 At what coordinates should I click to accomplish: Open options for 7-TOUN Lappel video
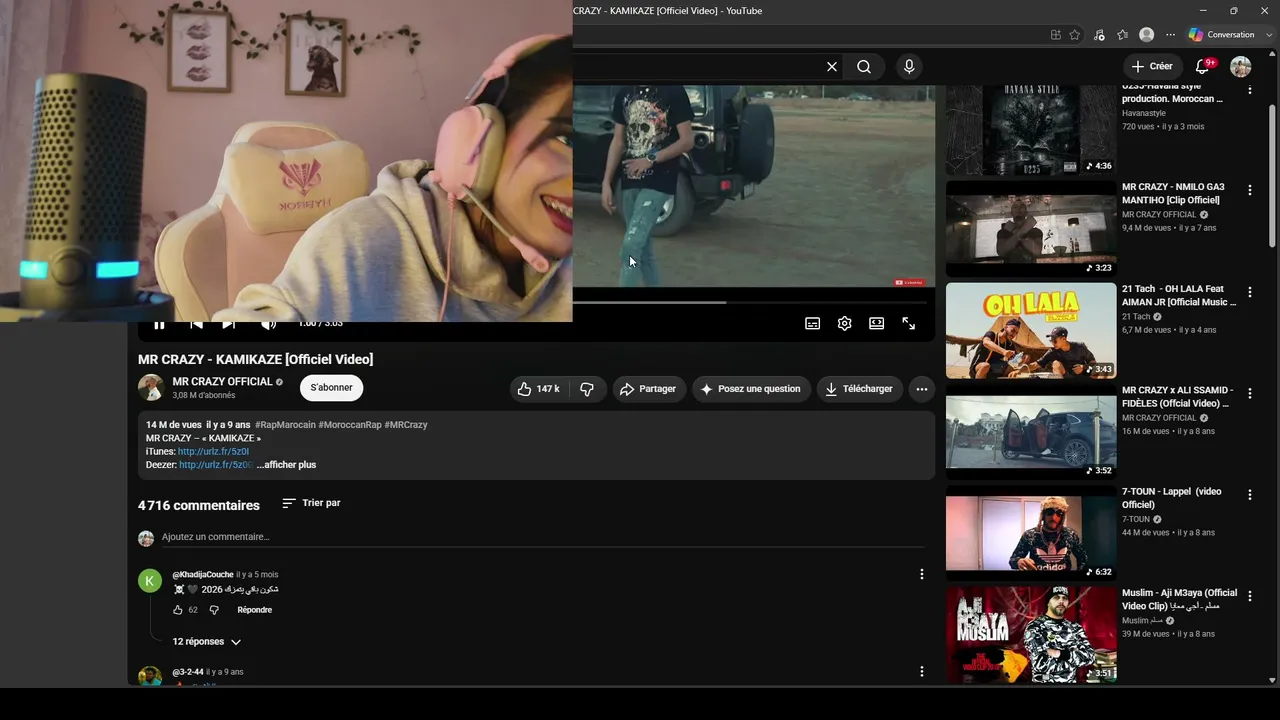[x=1249, y=495]
